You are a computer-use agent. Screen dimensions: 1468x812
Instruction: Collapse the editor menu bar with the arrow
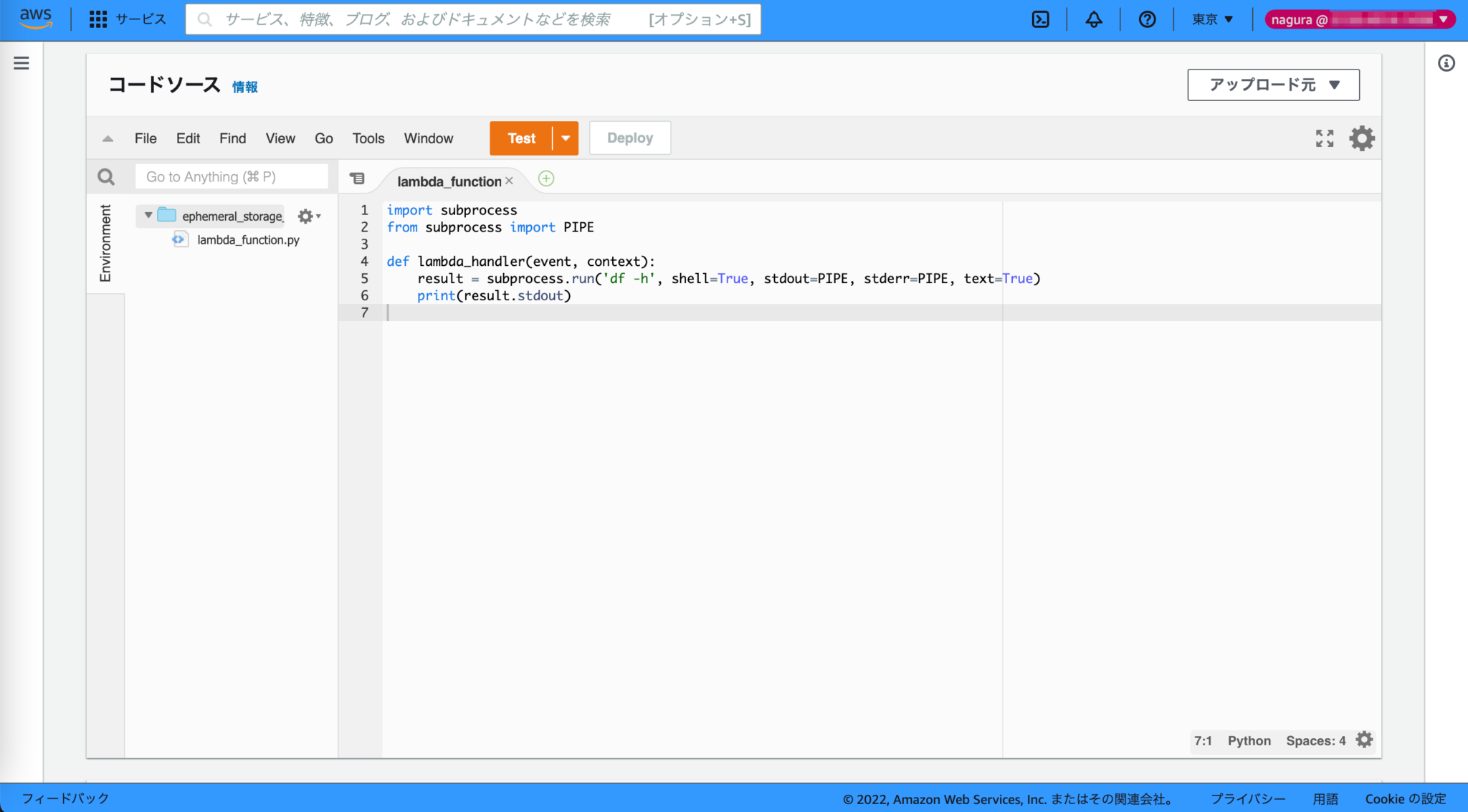(x=108, y=138)
